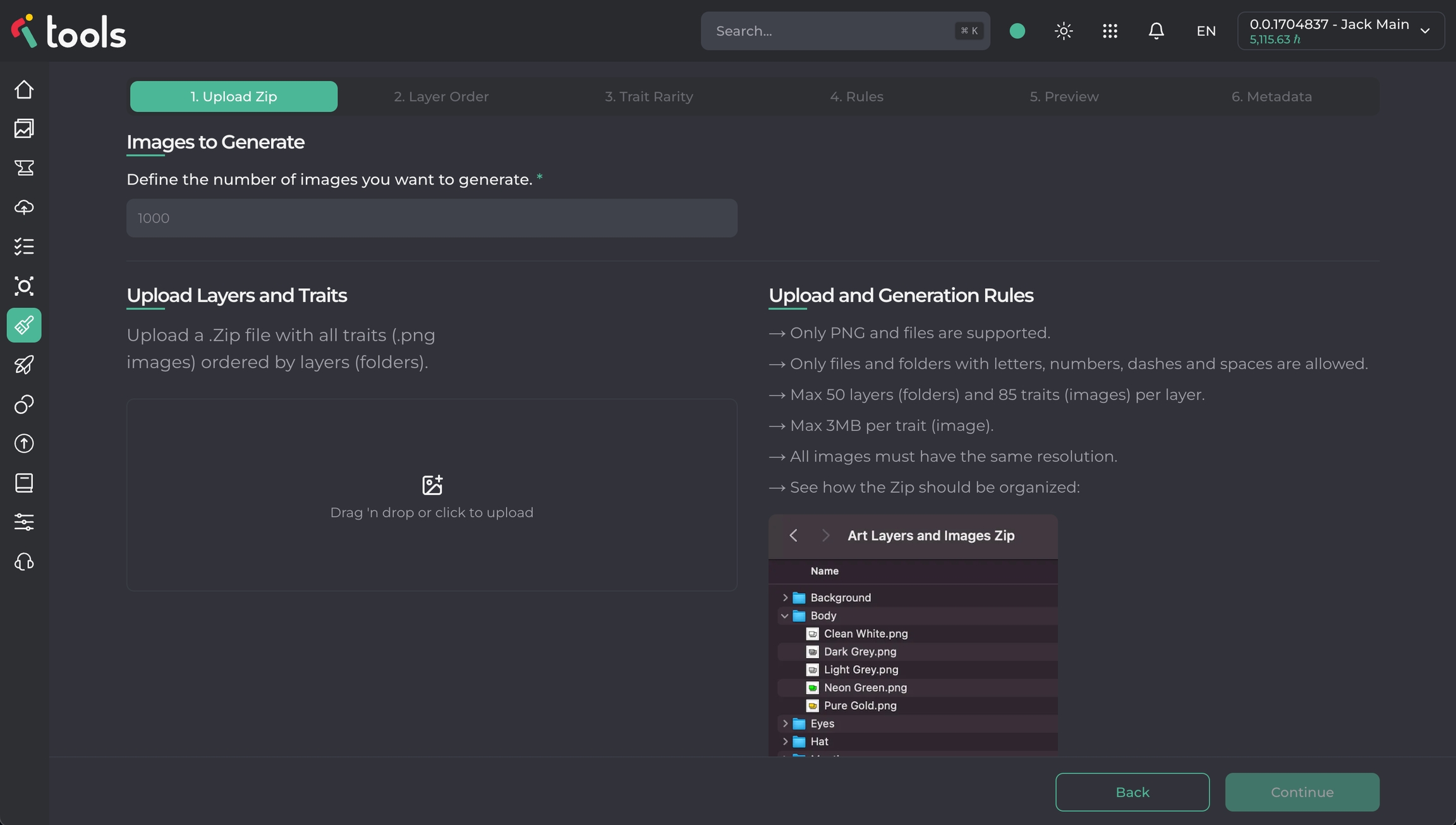
Task: Click the drag 'n drop upload area
Action: click(432, 495)
